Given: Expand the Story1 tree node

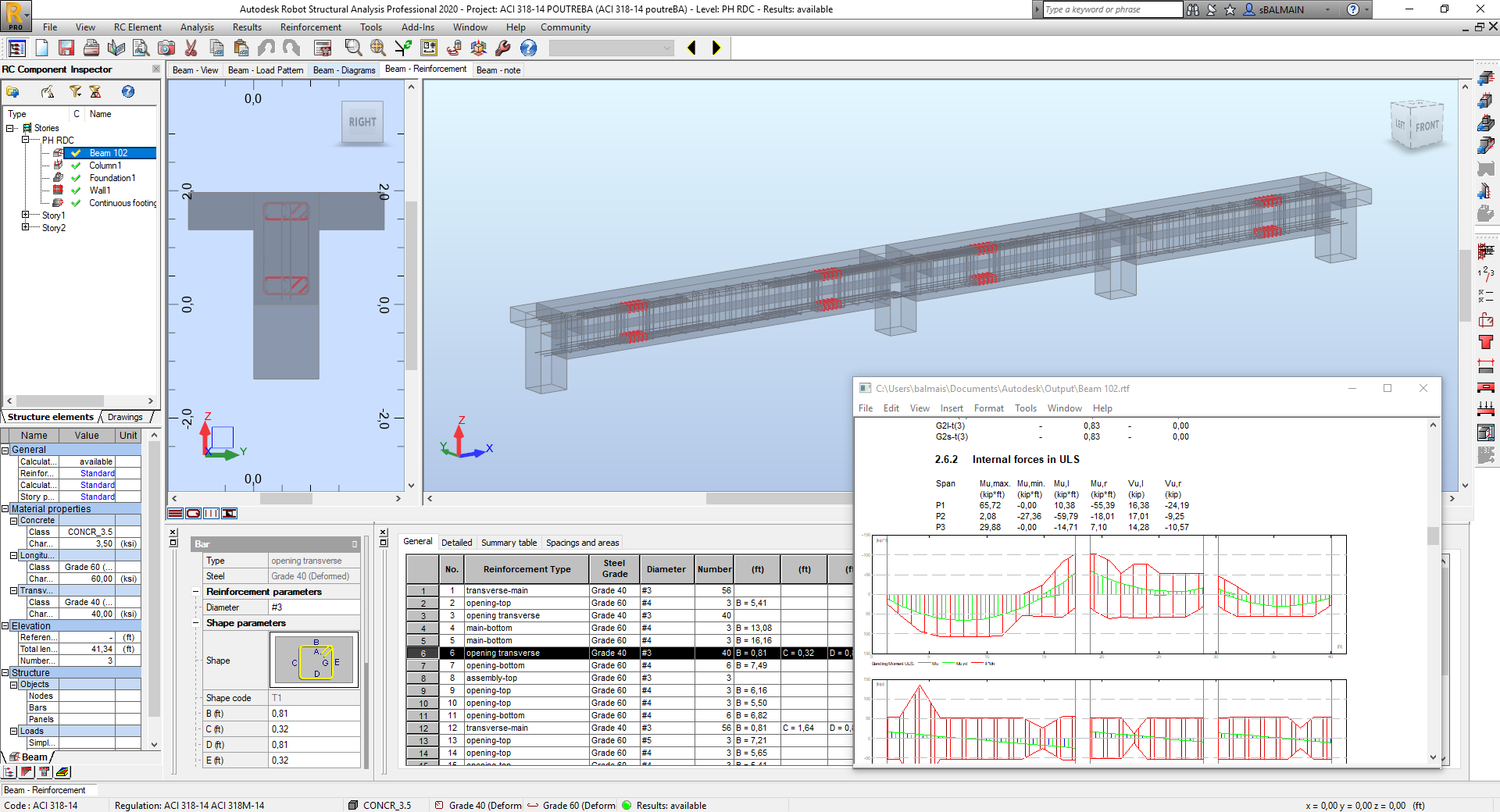Looking at the screenshot, I should (26, 215).
